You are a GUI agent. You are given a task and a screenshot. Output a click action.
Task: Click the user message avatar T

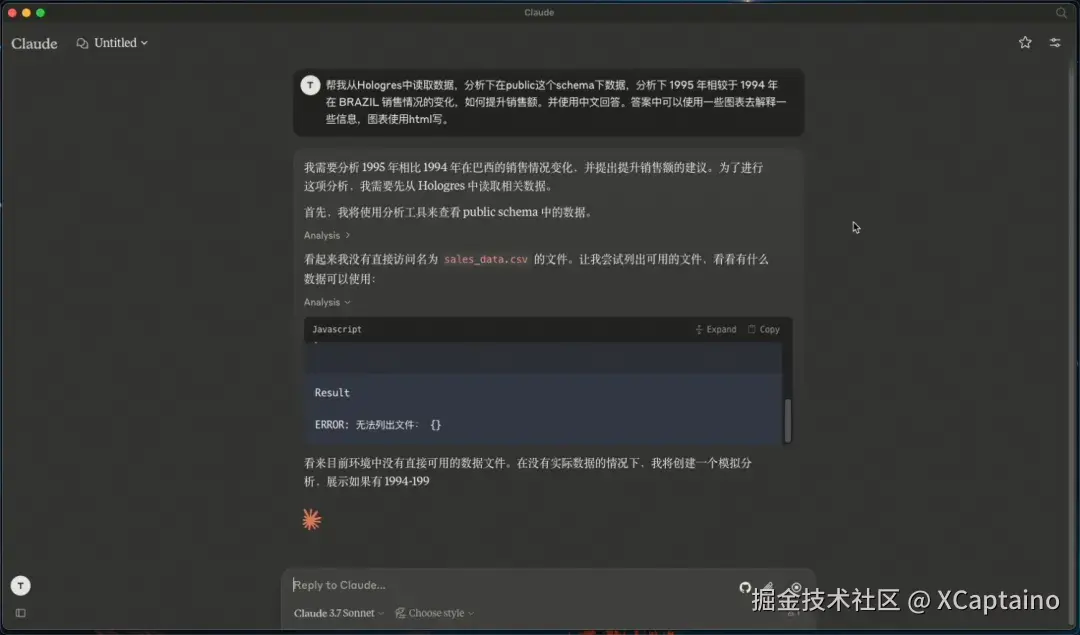coord(310,85)
